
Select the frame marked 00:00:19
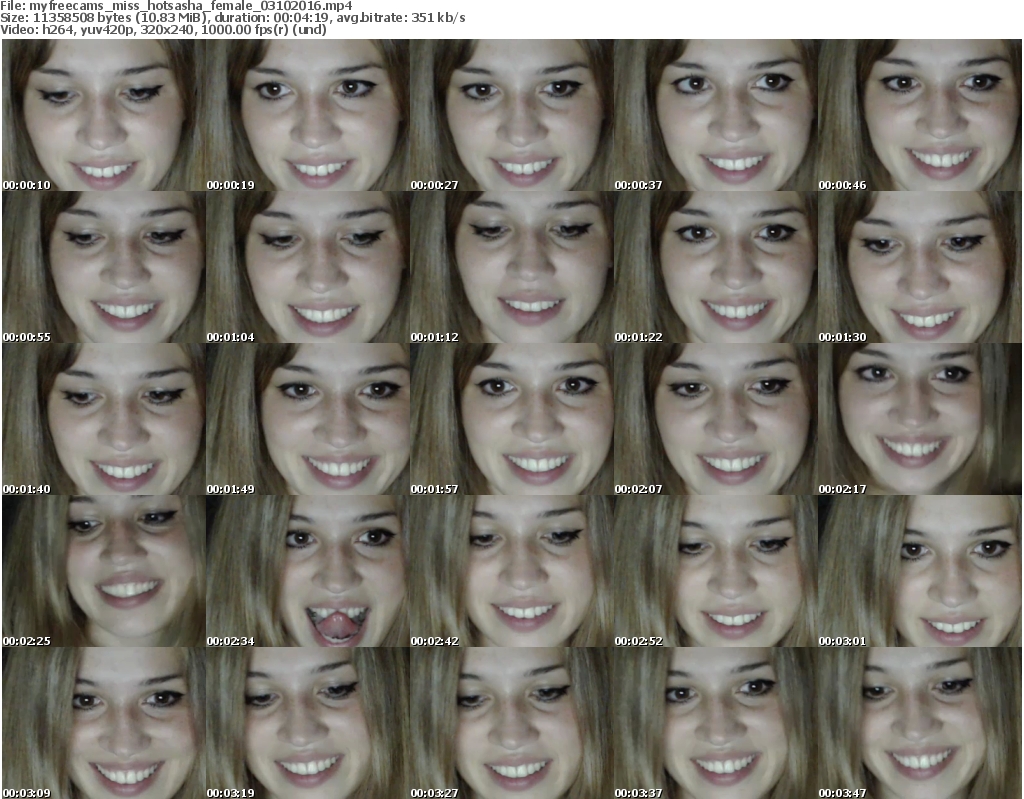pos(306,115)
